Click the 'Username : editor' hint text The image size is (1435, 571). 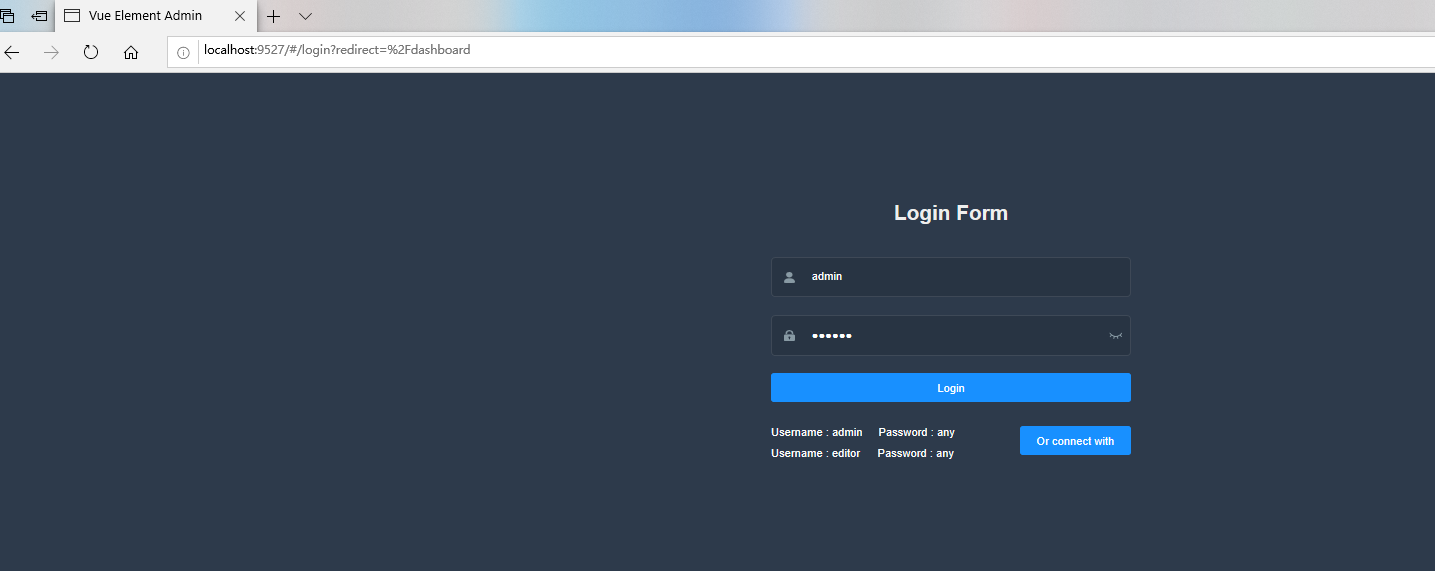pyautogui.click(x=815, y=453)
